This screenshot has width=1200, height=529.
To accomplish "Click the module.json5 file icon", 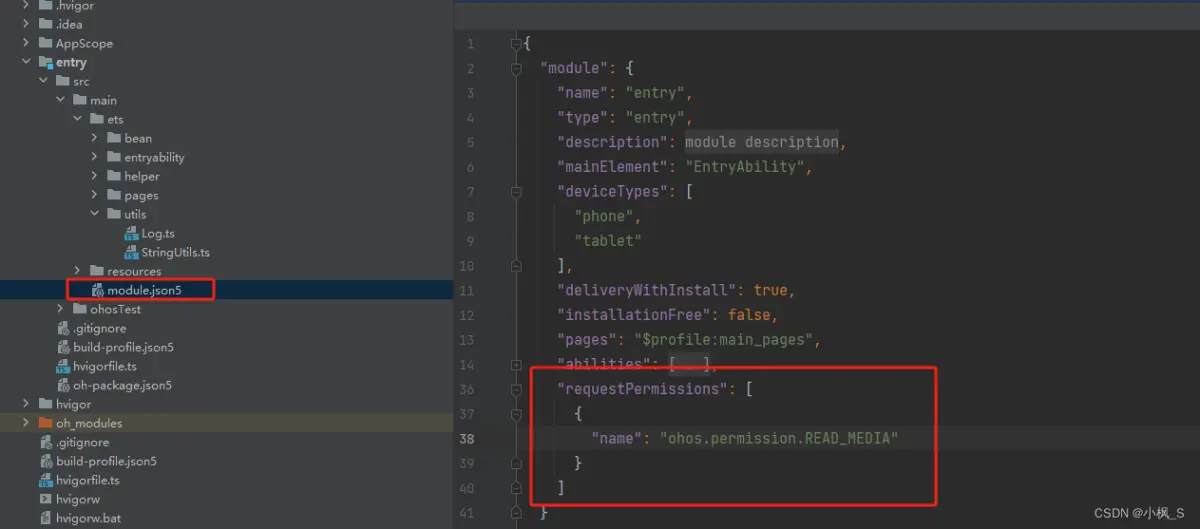I will point(98,290).
